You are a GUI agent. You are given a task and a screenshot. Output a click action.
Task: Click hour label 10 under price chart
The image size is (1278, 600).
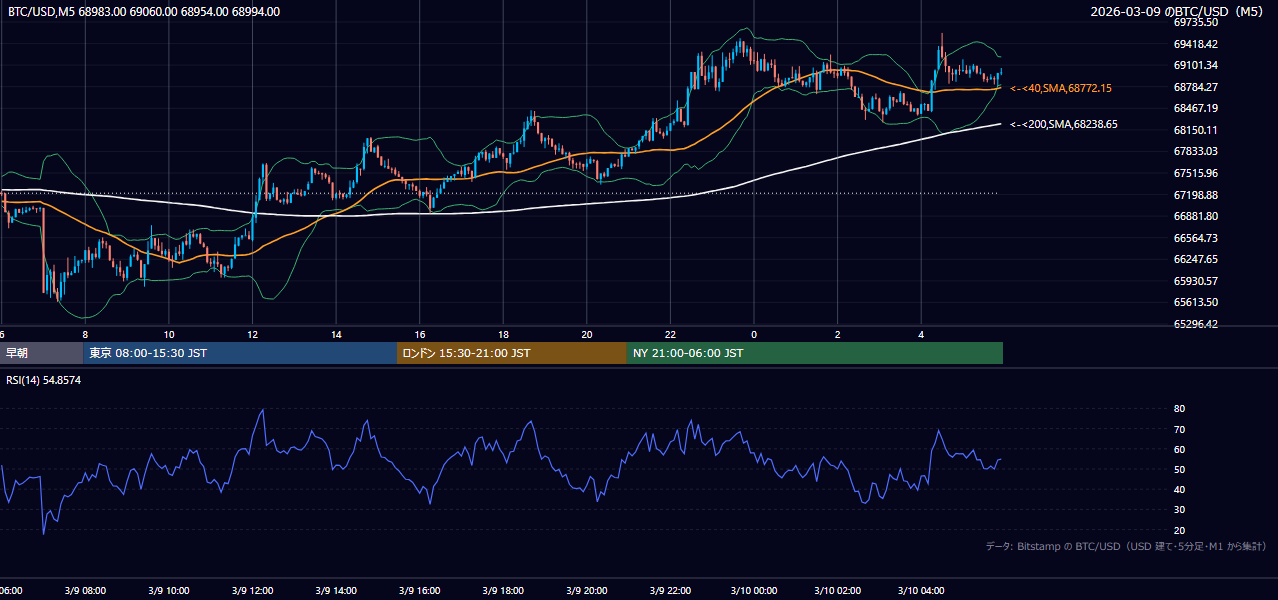(x=169, y=334)
